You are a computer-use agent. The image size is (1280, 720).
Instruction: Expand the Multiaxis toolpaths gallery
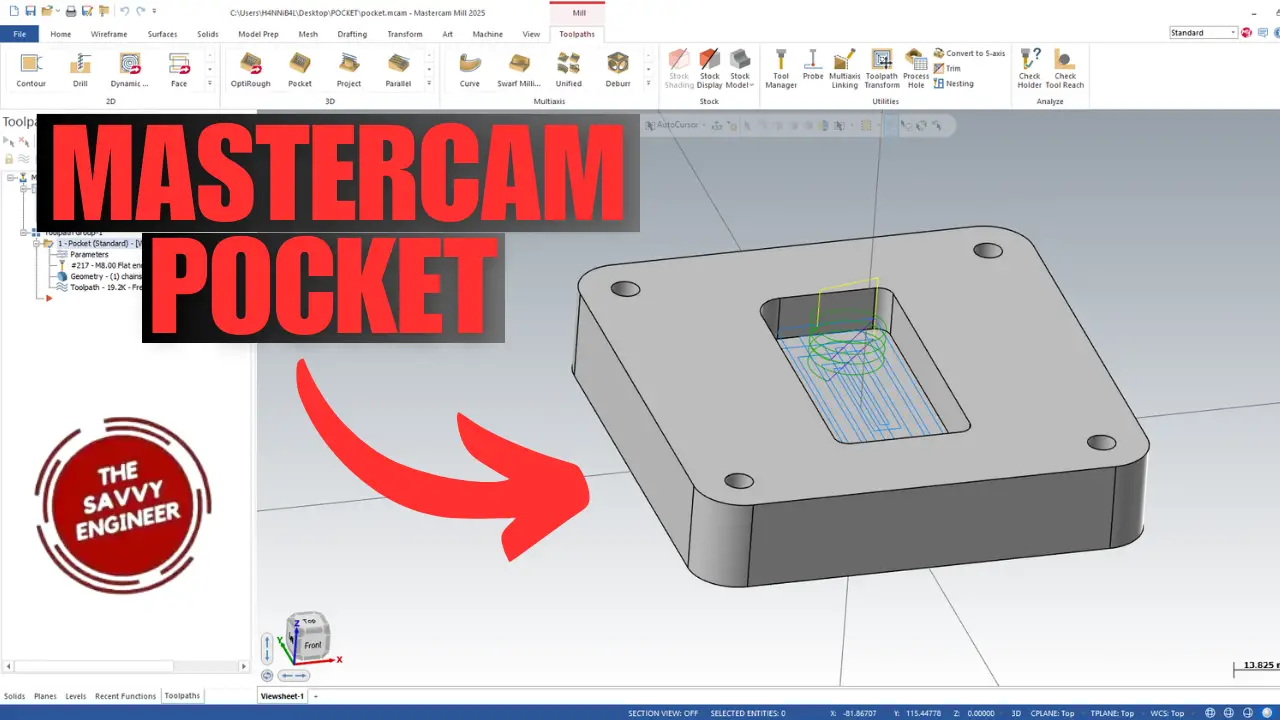pos(648,84)
